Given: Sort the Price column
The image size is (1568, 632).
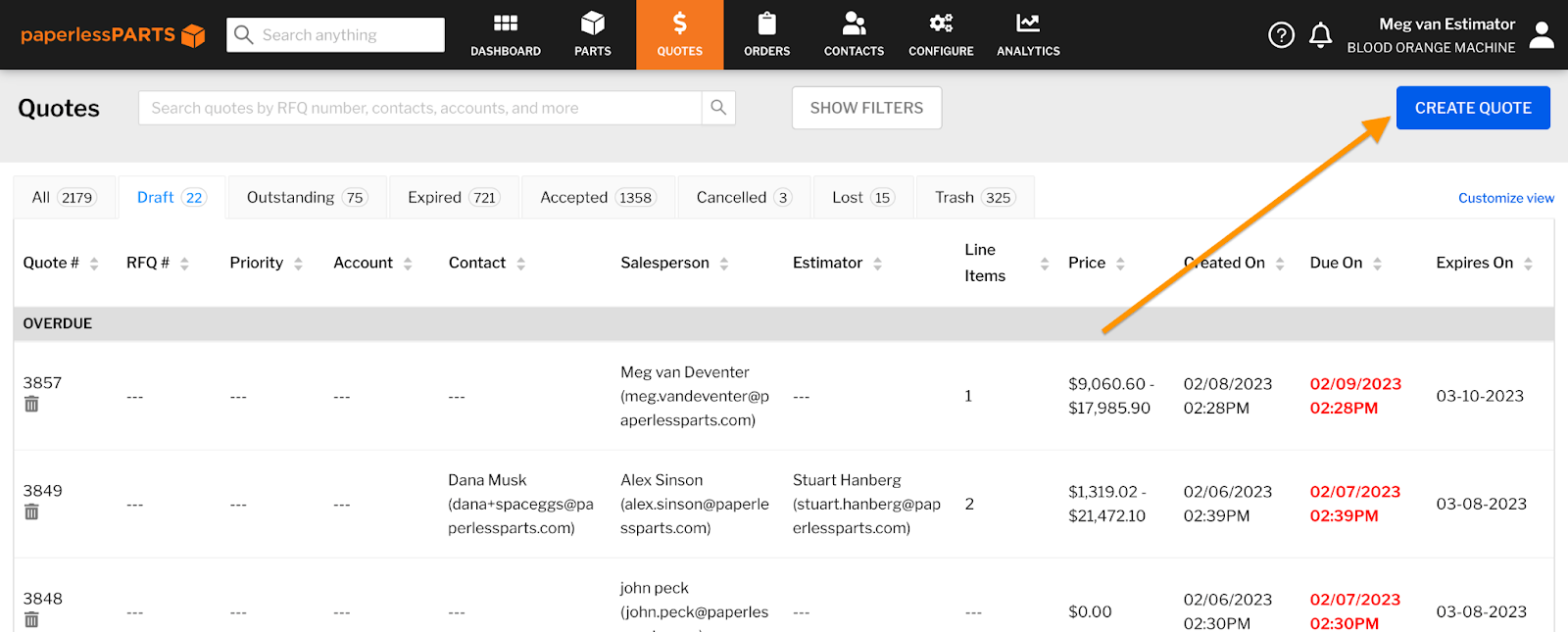Looking at the screenshot, I should coord(1120,264).
